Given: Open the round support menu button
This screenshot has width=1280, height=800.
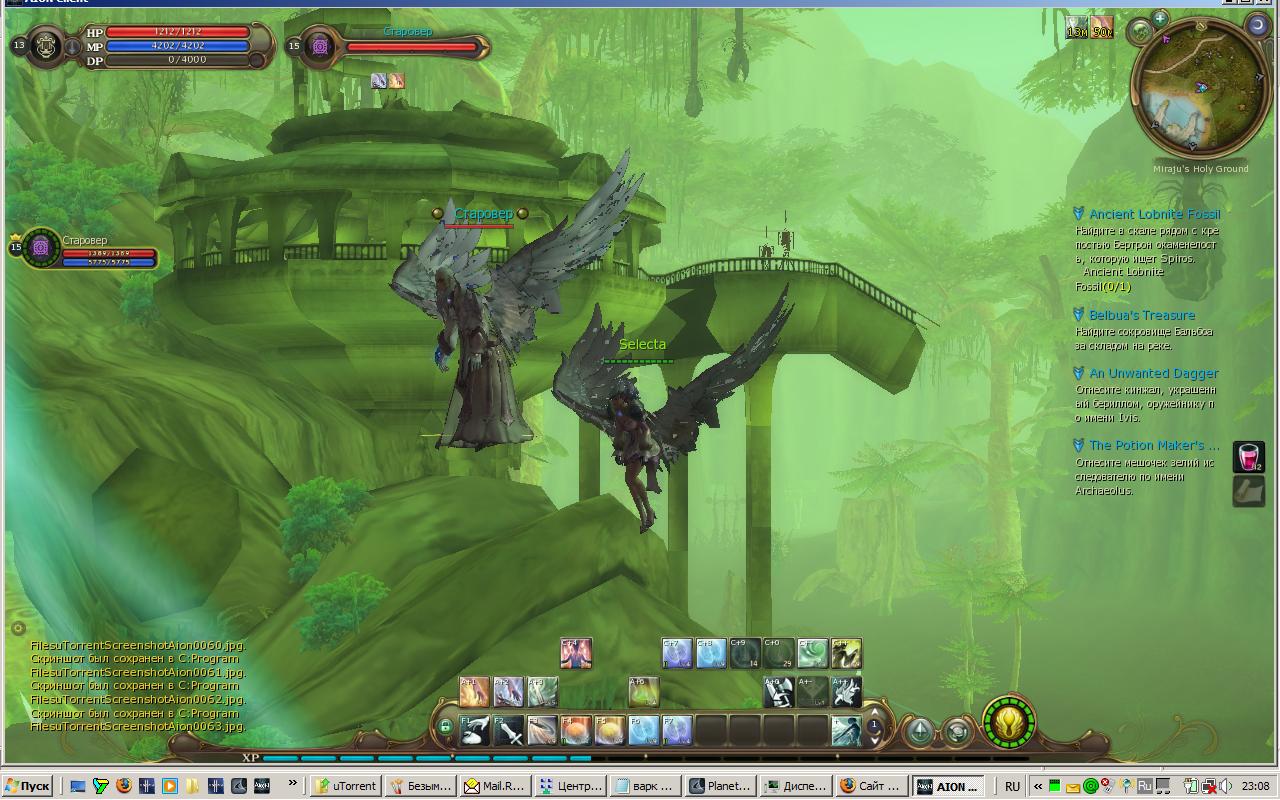Looking at the screenshot, I should 957,732.
